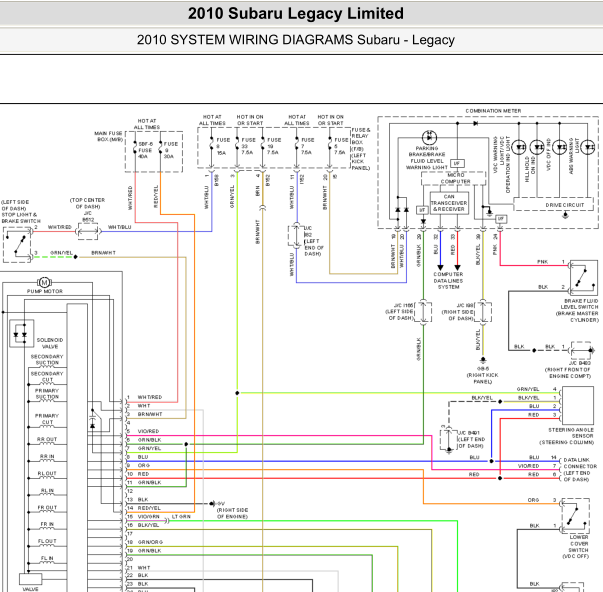Screen dimensions: 603x592
Task: Click the COMPUTER DATA LINES SYSTEM label
Action: 448,280
